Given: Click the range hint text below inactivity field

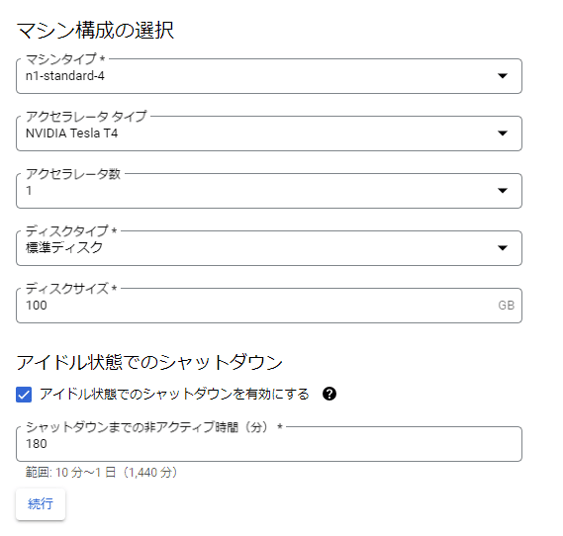Looking at the screenshot, I should [x=101, y=472].
